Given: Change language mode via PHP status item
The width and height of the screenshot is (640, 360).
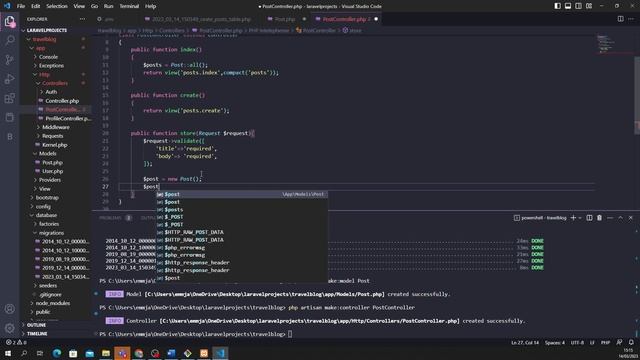Looking at the screenshot, I should click(605, 342).
